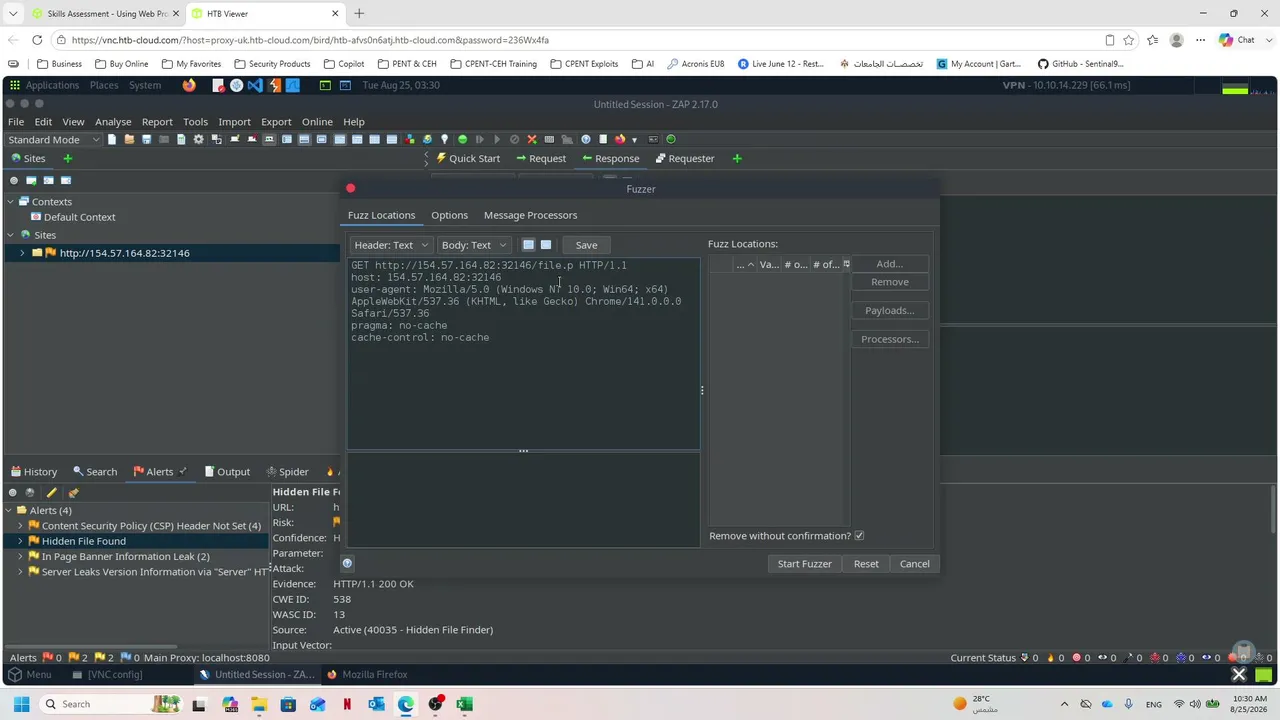Screen dimensions: 1280x720
Task: Add a new Sites panel tab with green plus
Action: [x=68, y=158]
